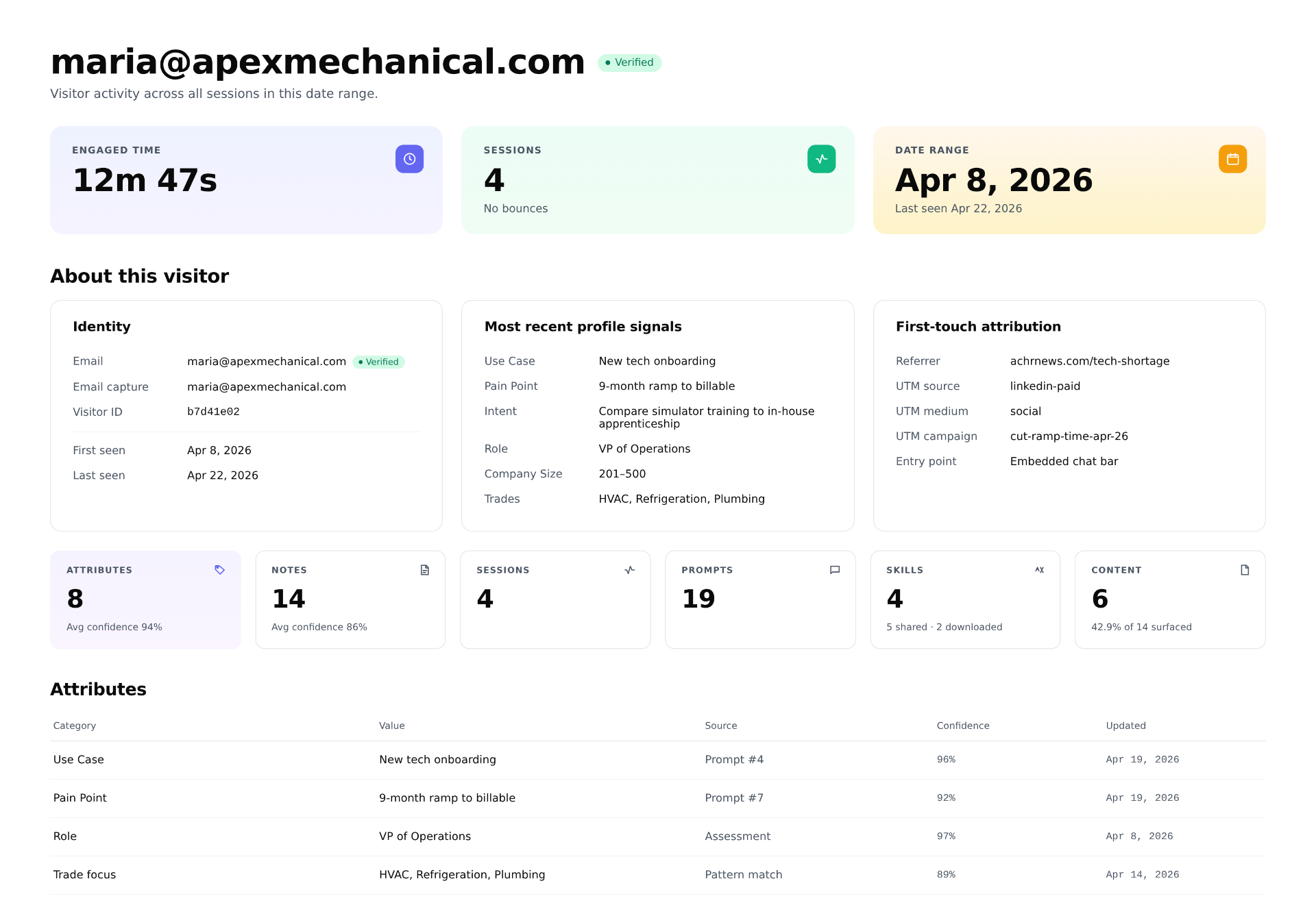Click the translate-style icon on Skills tile
The width and height of the screenshot is (1316, 907).
click(x=1040, y=570)
